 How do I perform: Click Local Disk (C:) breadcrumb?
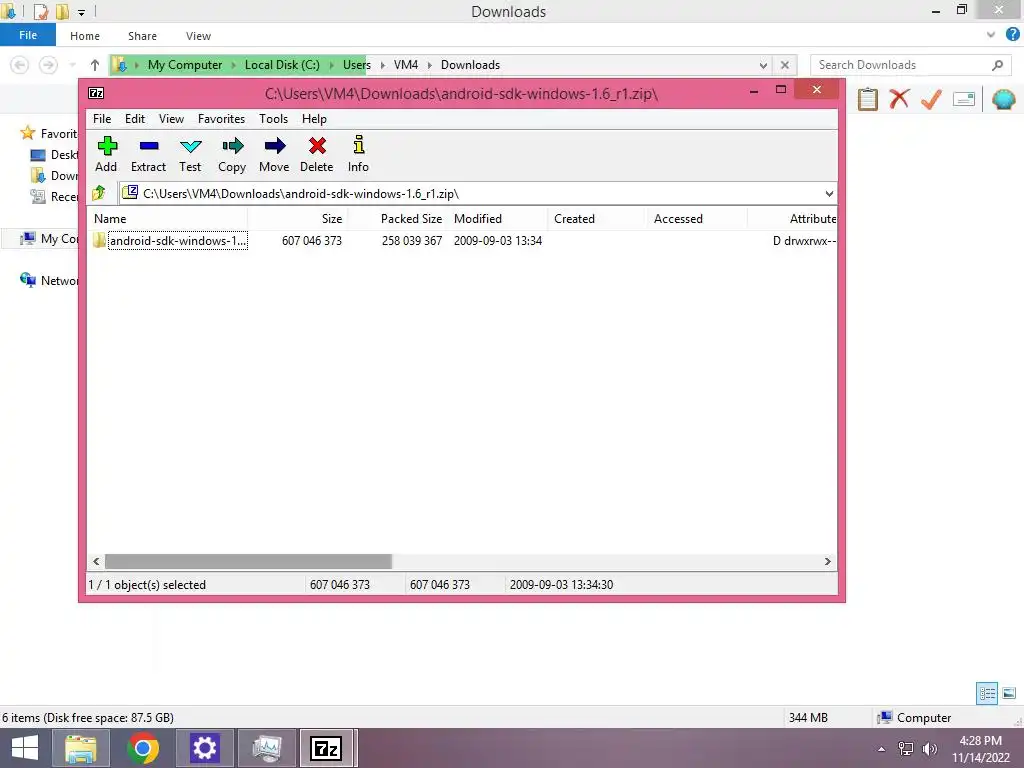point(282,65)
